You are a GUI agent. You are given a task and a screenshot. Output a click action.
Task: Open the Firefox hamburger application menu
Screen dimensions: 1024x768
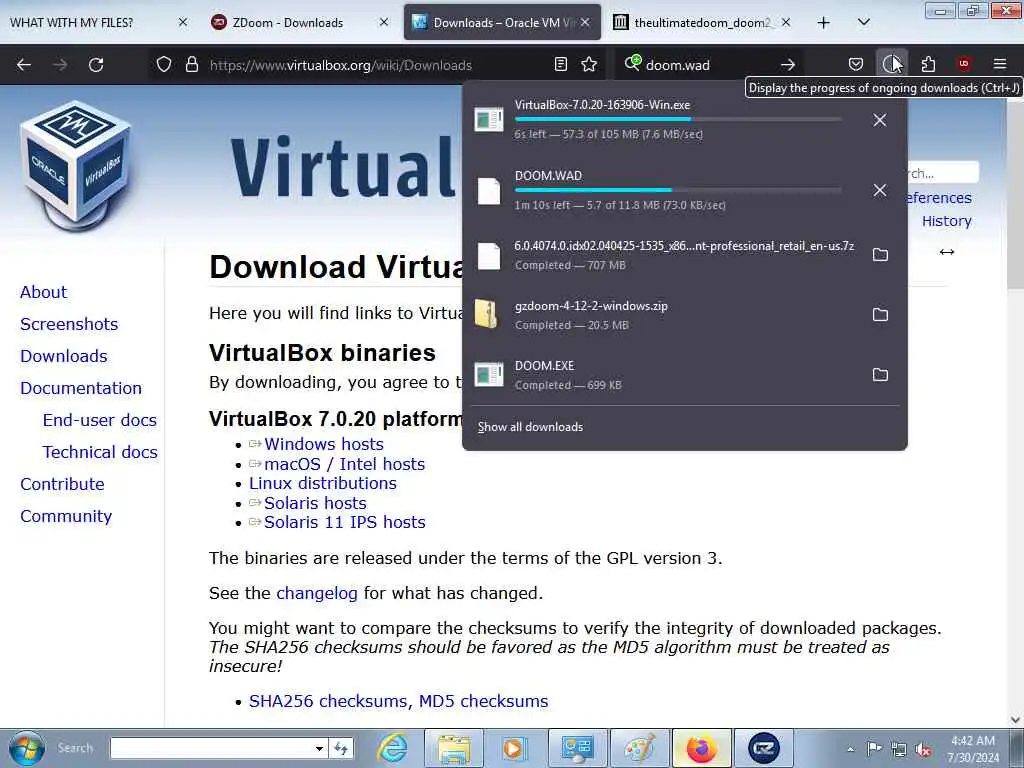[1000, 64]
